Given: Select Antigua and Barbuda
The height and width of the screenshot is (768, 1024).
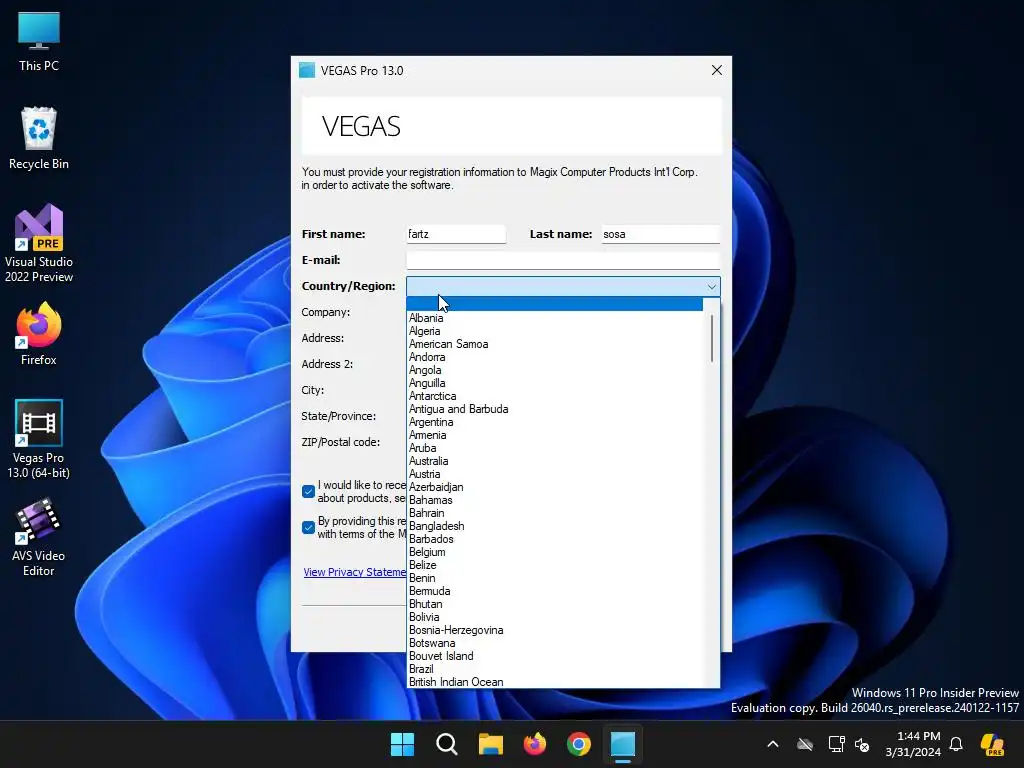Looking at the screenshot, I should click(x=554, y=409).
